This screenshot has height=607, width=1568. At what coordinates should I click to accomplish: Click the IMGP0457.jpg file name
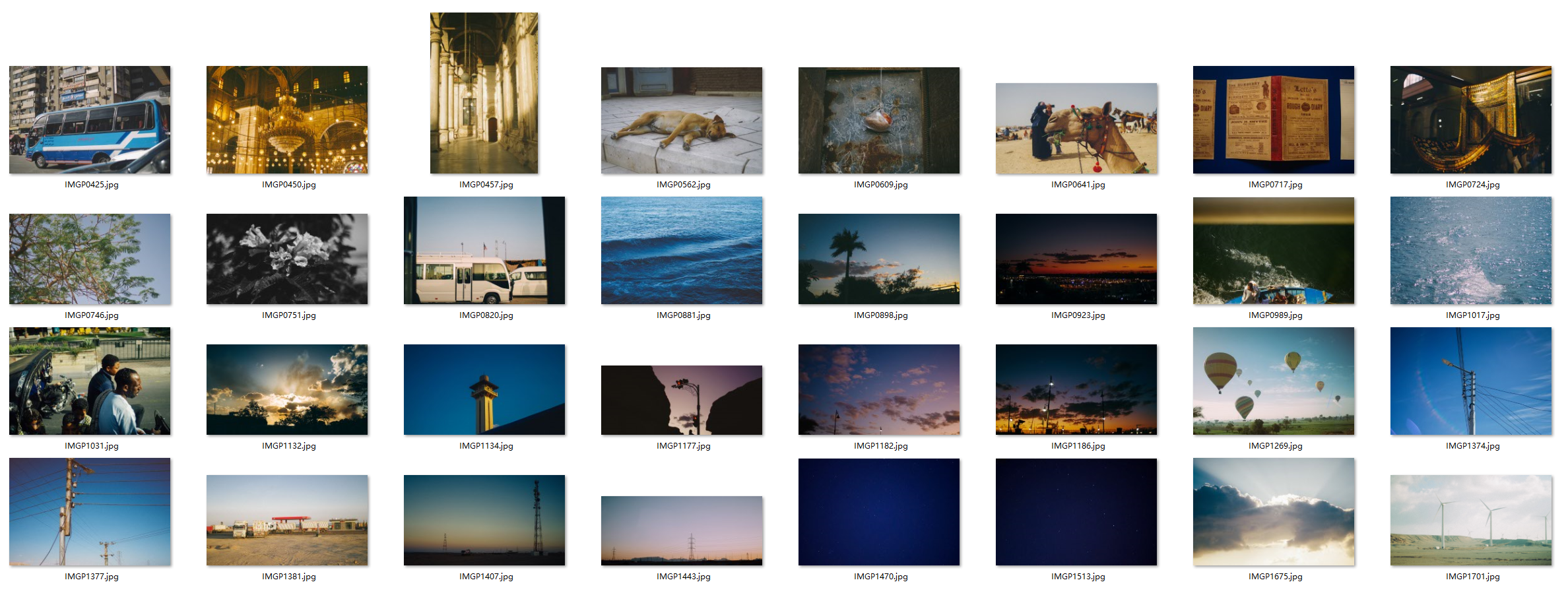point(486,185)
